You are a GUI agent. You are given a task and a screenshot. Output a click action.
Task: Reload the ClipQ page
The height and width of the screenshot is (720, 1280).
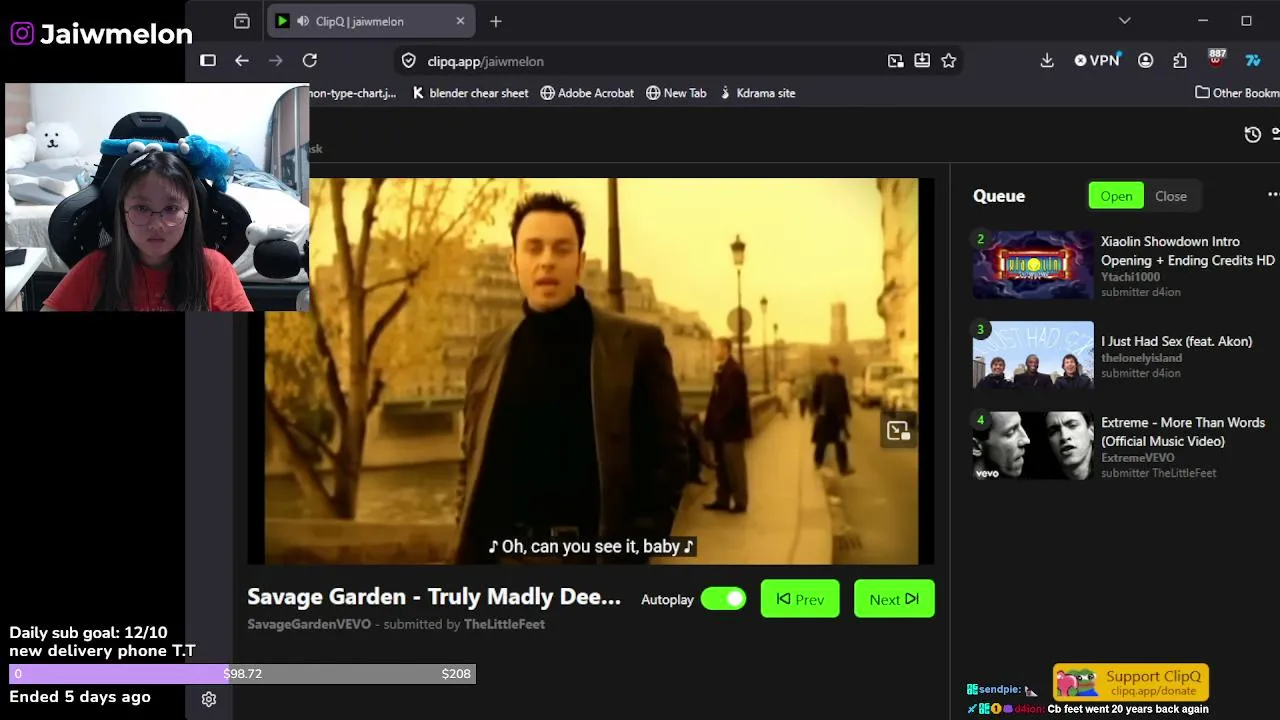[x=310, y=61]
